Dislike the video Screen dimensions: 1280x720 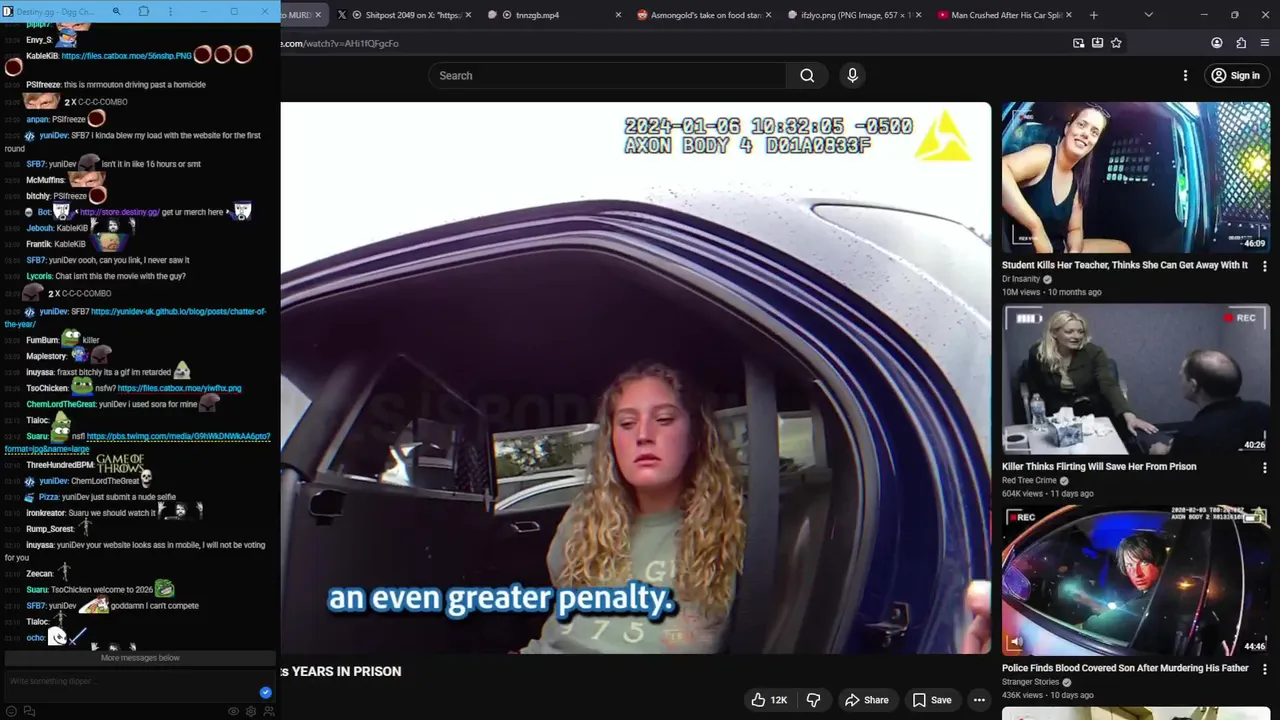coord(813,700)
